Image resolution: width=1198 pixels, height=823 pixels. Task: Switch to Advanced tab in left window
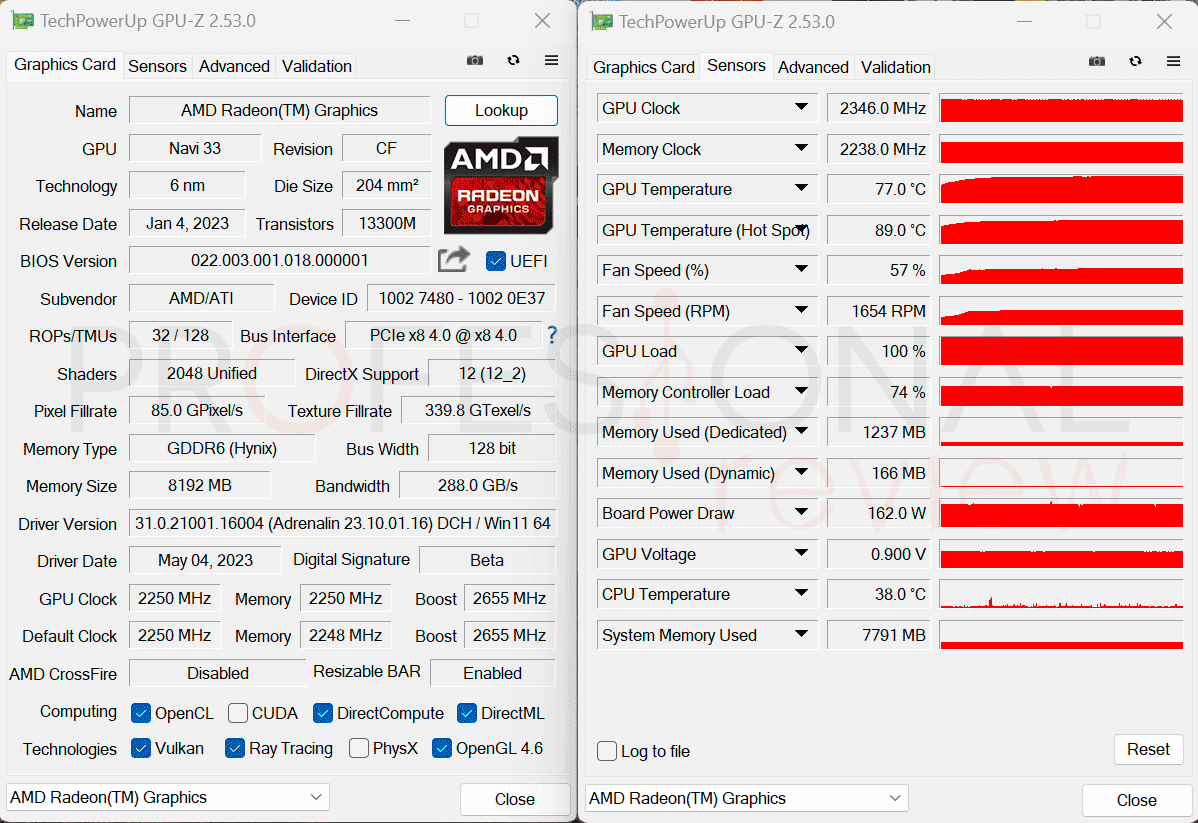(234, 66)
